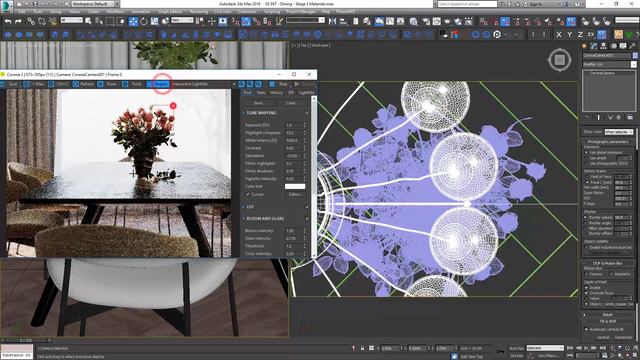Click the Contrast spinner arrows
Viewport: 640px width, 360px height.
click(x=304, y=148)
